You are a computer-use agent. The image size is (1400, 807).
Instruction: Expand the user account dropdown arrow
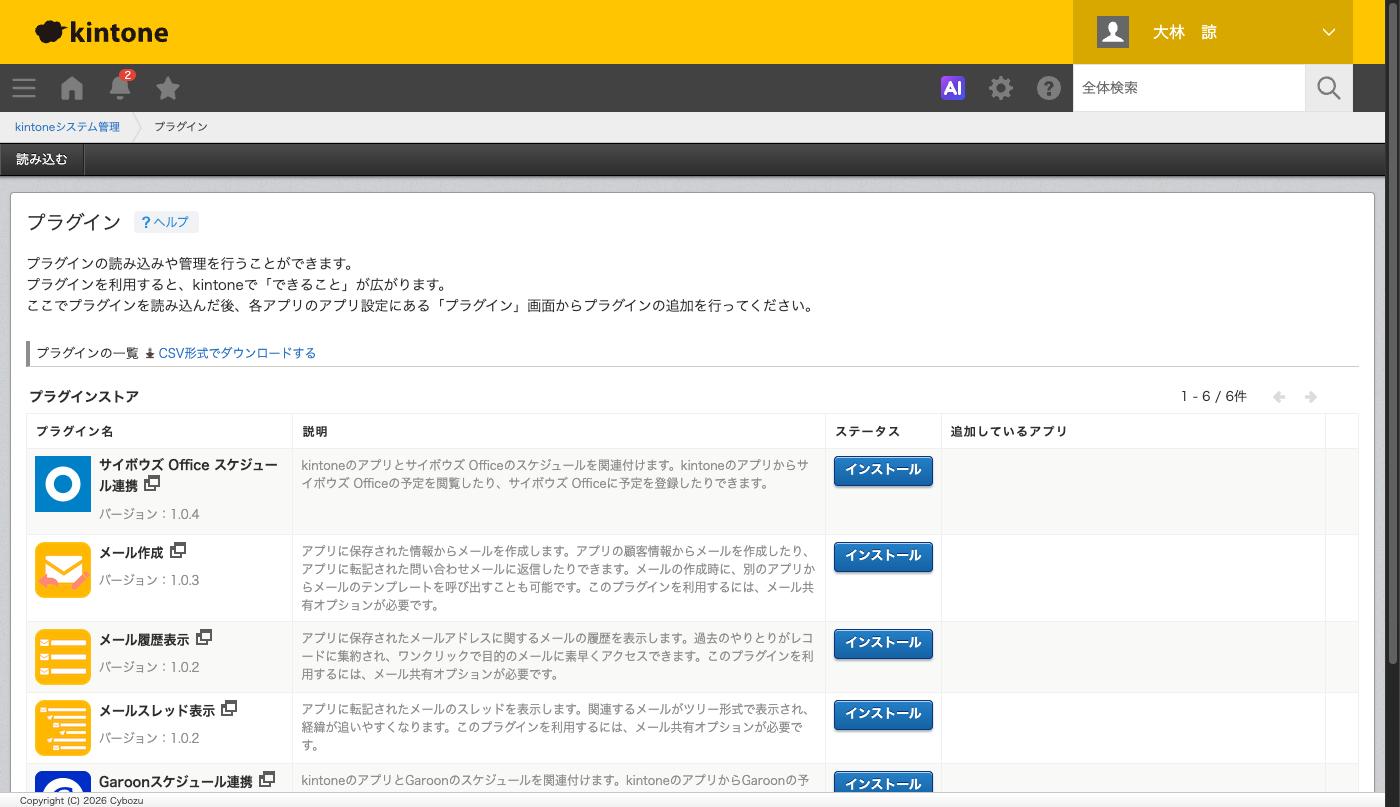click(1329, 32)
